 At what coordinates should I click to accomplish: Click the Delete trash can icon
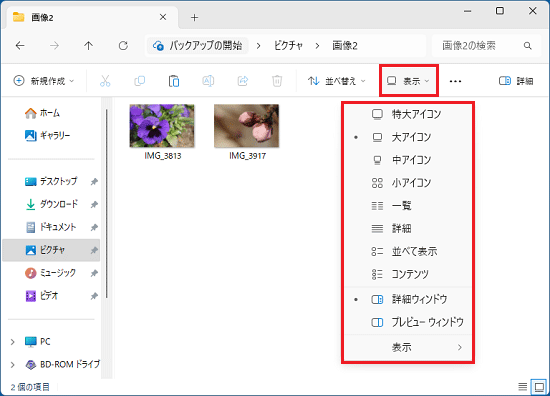(x=277, y=81)
